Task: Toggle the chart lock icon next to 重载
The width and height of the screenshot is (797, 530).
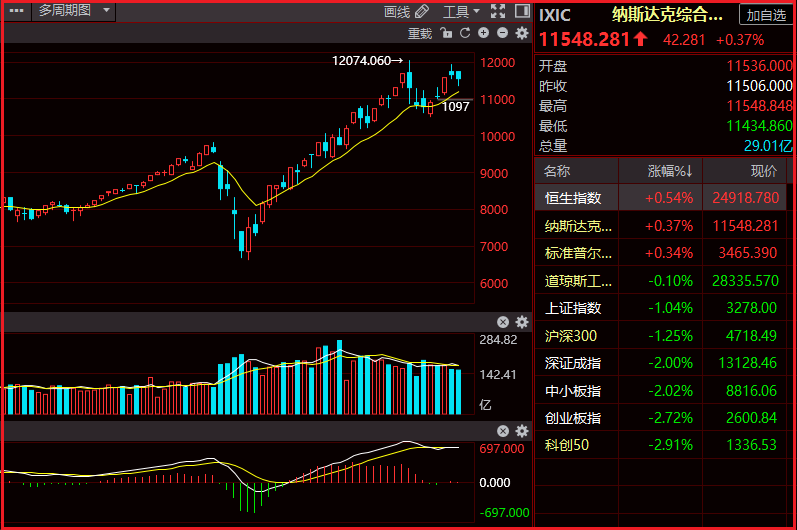Action: click(447, 33)
